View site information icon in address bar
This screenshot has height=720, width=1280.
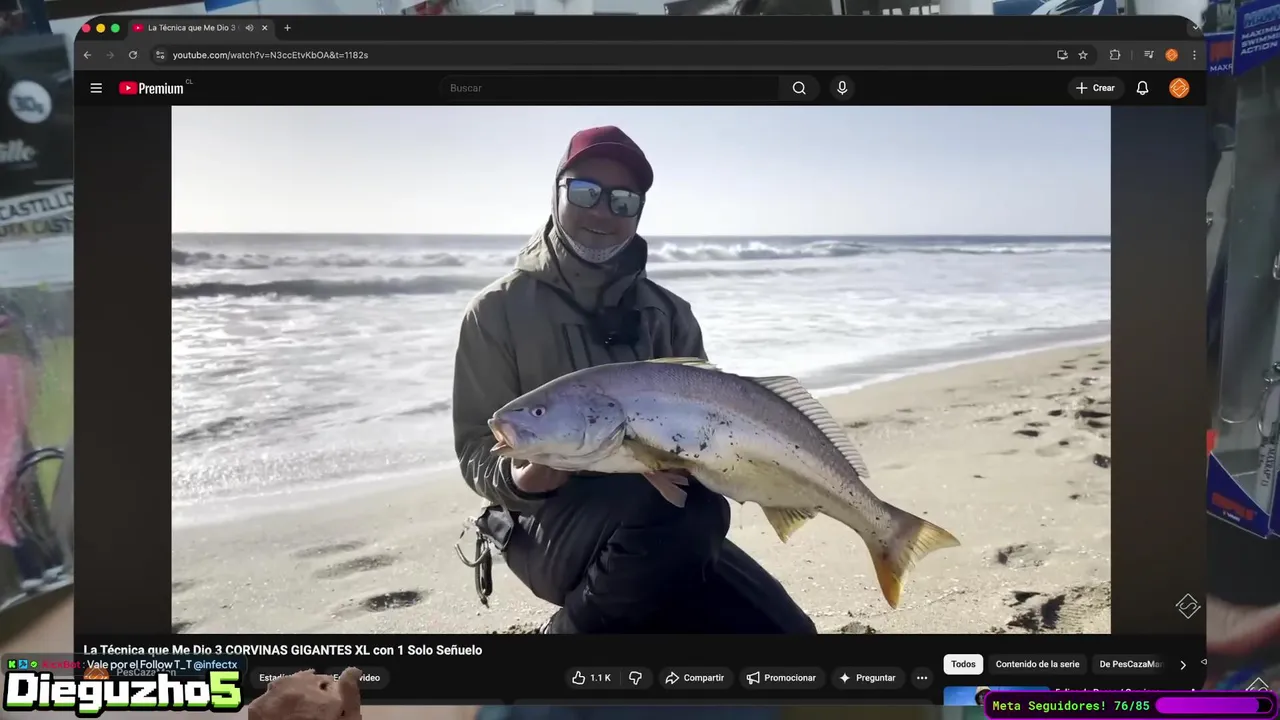159,55
